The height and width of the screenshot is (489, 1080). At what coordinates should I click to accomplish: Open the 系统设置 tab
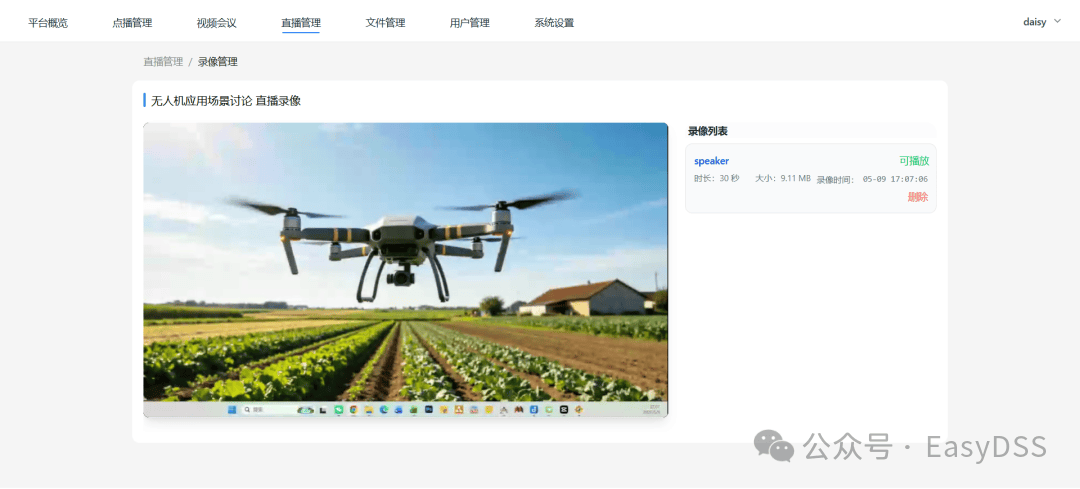pyautogui.click(x=554, y=23)
